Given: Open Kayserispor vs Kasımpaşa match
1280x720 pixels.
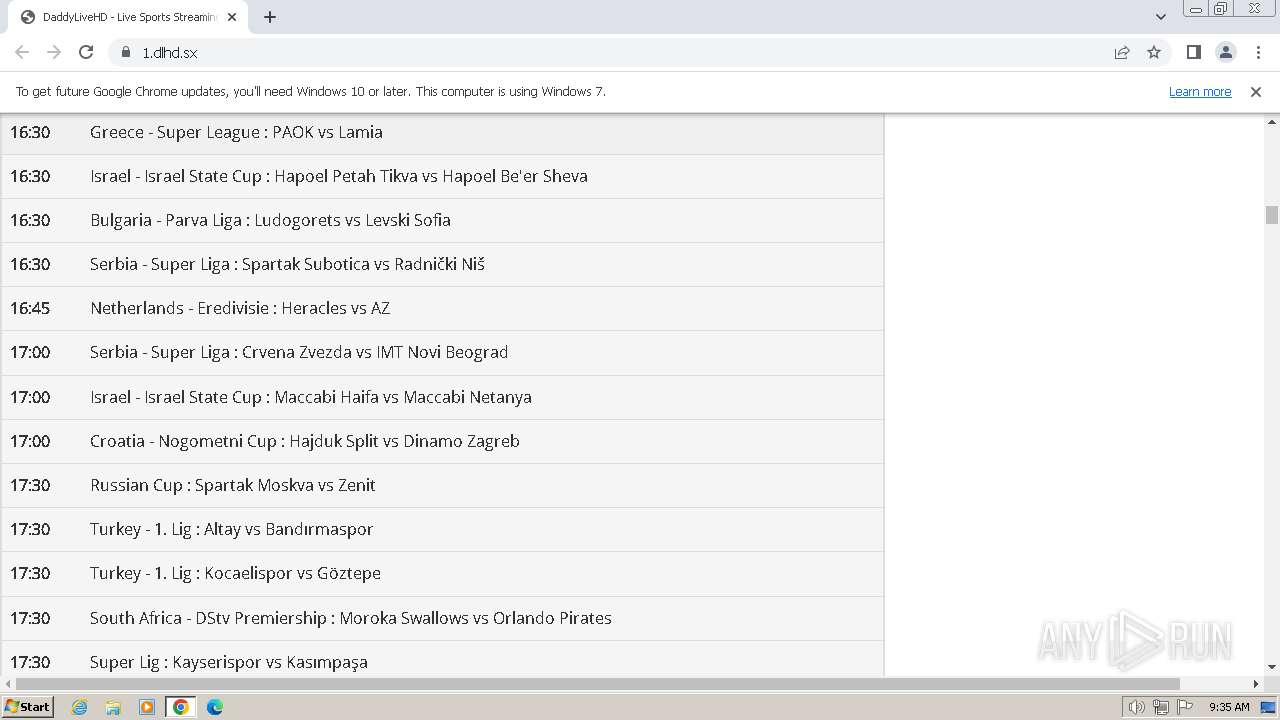Looking at the screenshot, I should [x=229, y=662].
